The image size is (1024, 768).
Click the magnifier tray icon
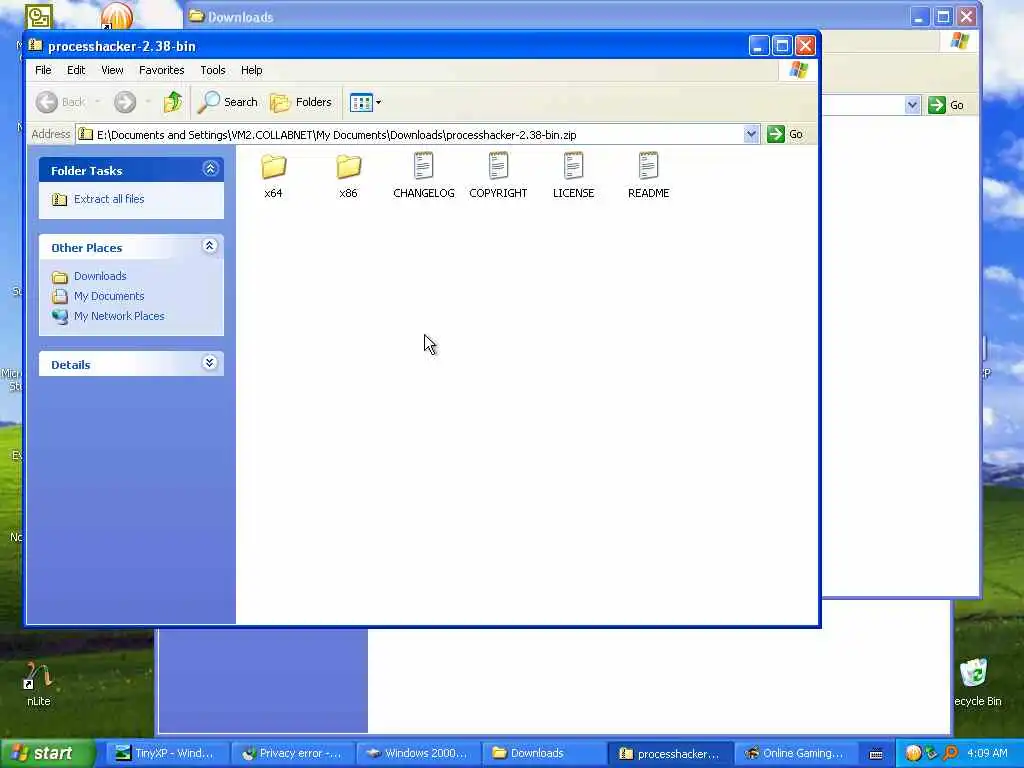click(950, 754)
